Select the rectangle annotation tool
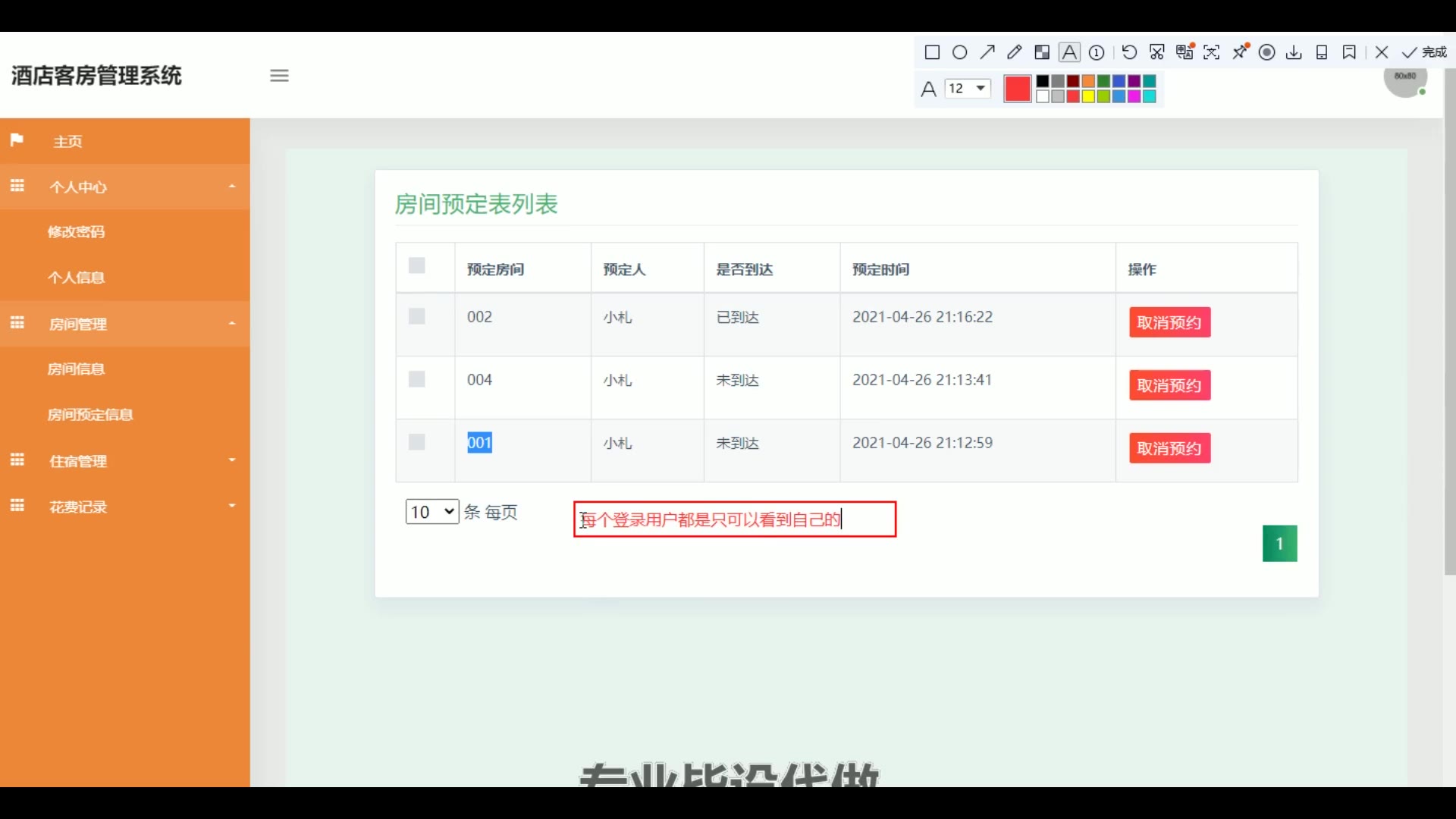Viewport: 1456px width, 819px height. (932, 52)
